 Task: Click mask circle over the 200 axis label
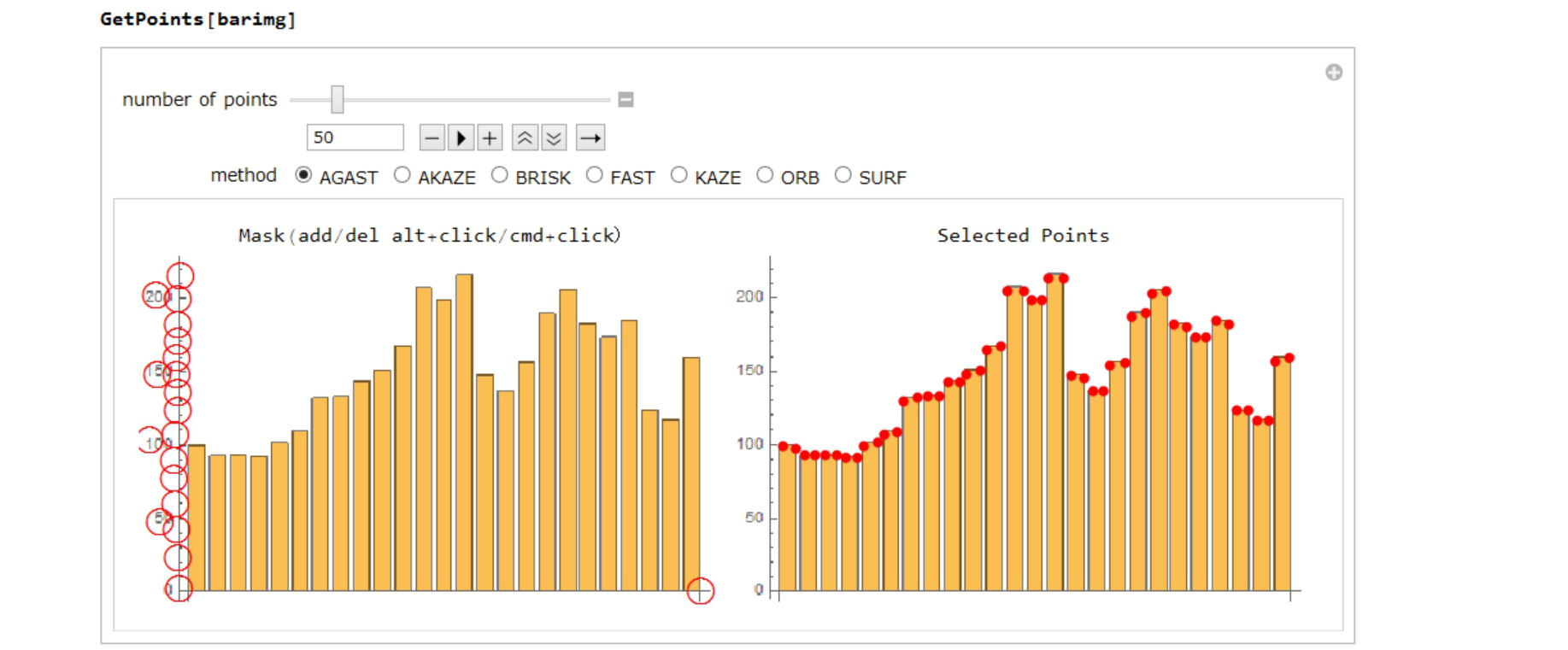(156, 296)
